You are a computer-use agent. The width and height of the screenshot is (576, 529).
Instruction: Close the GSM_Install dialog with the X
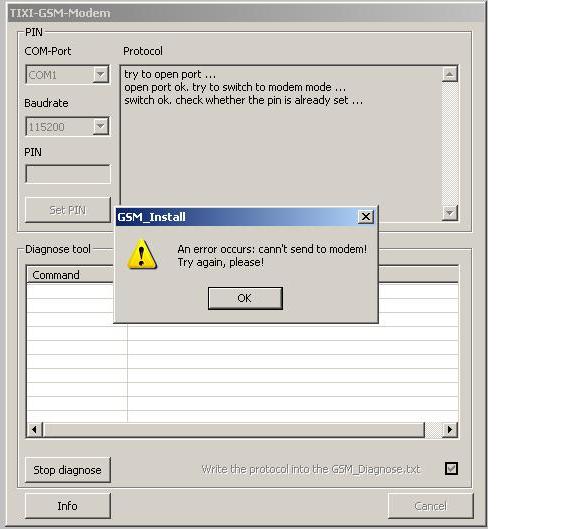click(366, 217)
